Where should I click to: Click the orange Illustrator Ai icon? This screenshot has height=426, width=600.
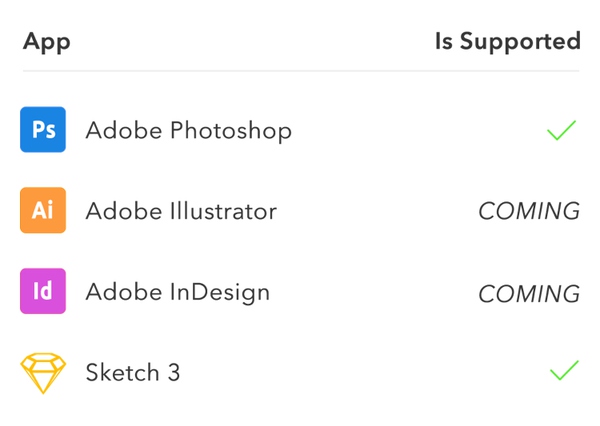pyautogui.click(x=43, y=211)
